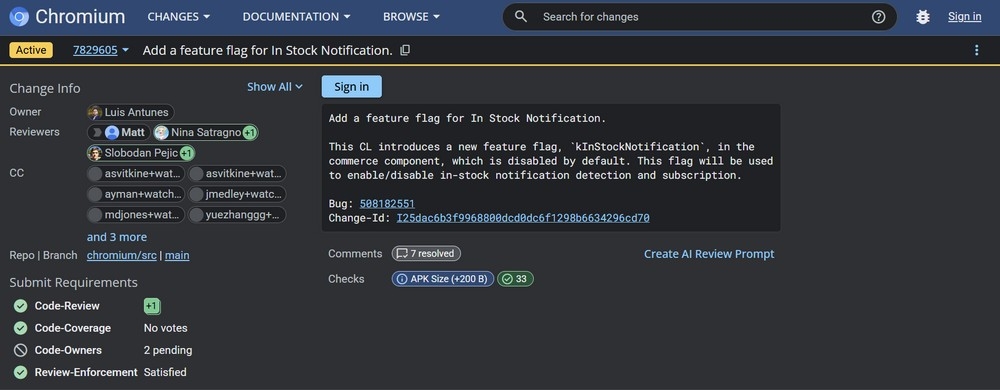Click Sign in link in header
1000x390 pixels.
click(x=964, y=17)
